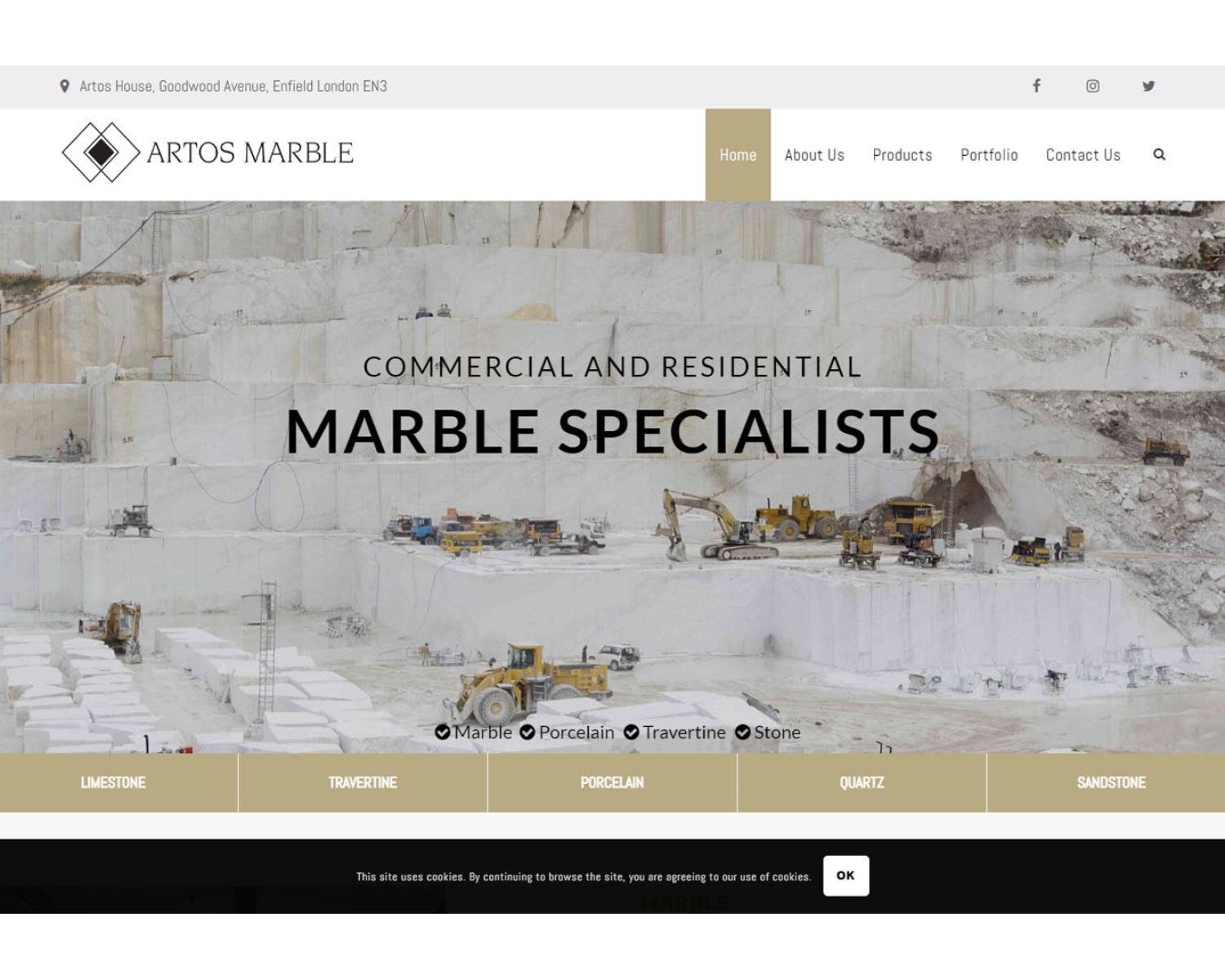Open the Twitter bird icon
1225x980 pixels.
pyautogui.click(x=1148, y=86)
